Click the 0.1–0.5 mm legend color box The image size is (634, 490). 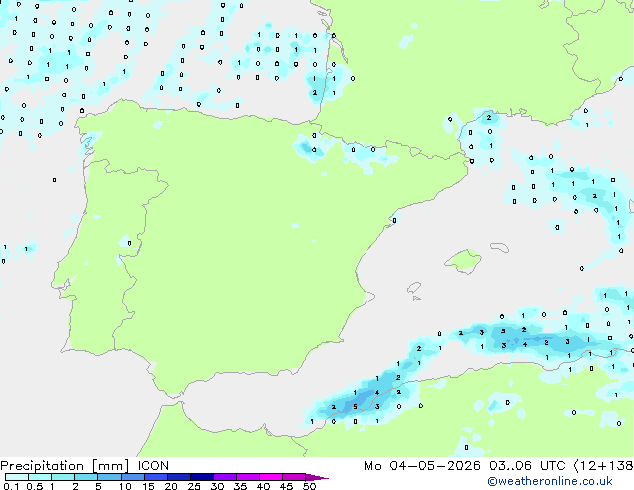click(17, 477)
